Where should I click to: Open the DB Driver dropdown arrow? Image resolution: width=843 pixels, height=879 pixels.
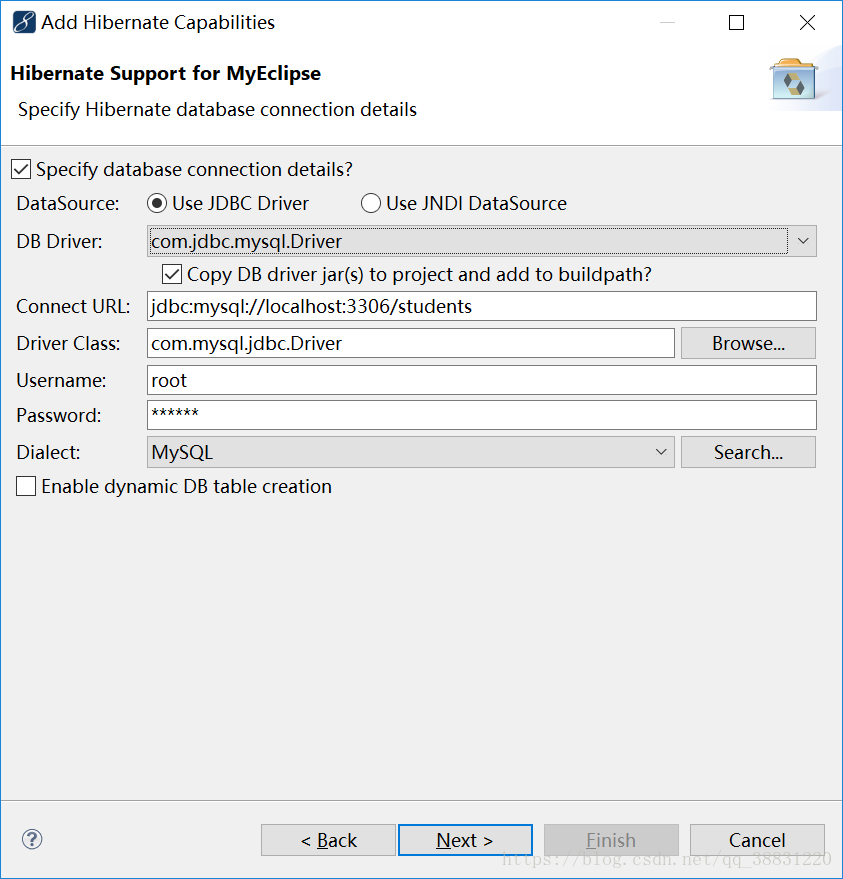(x=803, y=241)
